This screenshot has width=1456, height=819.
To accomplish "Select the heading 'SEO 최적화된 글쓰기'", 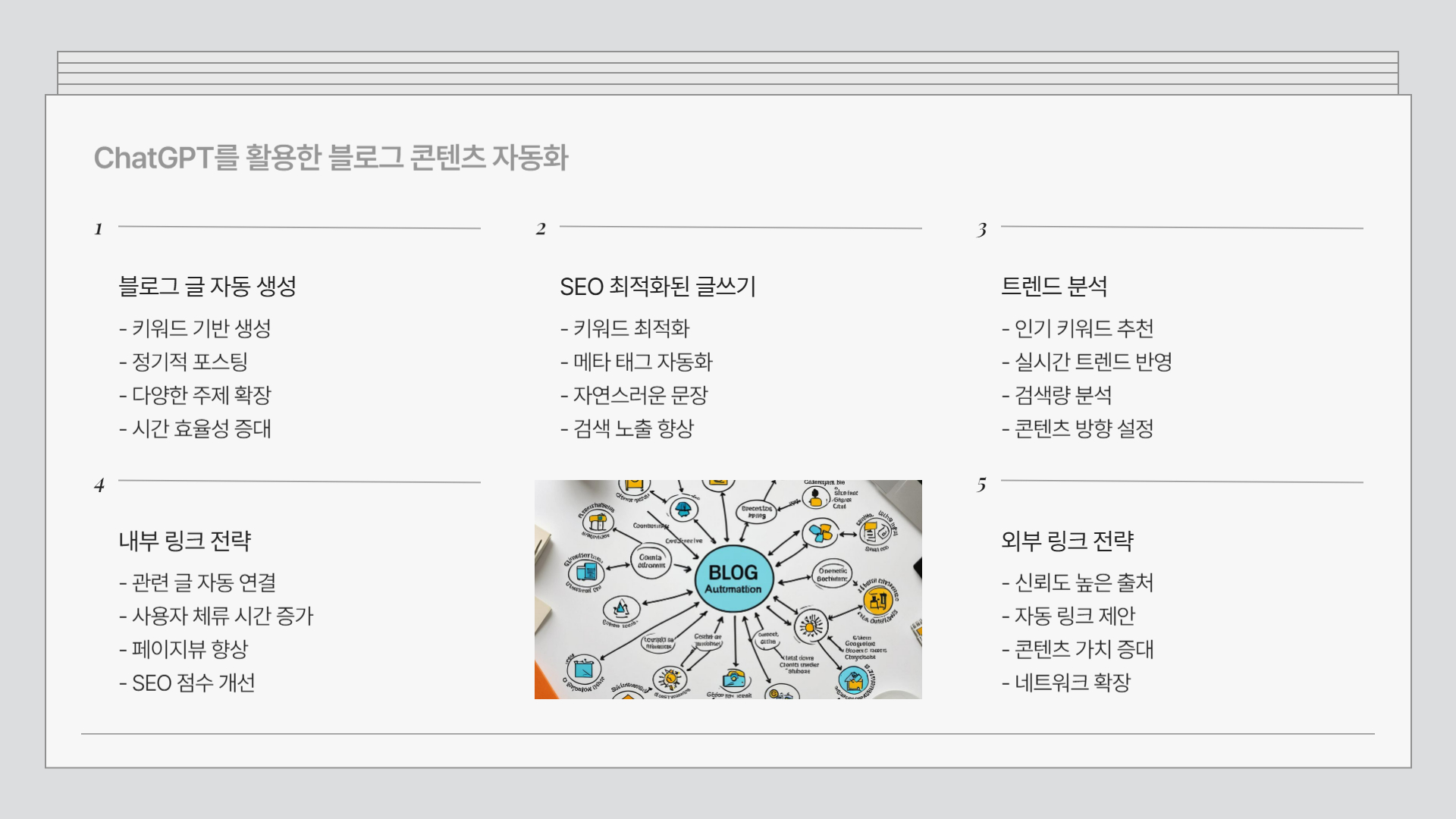I will pos(657,287).
